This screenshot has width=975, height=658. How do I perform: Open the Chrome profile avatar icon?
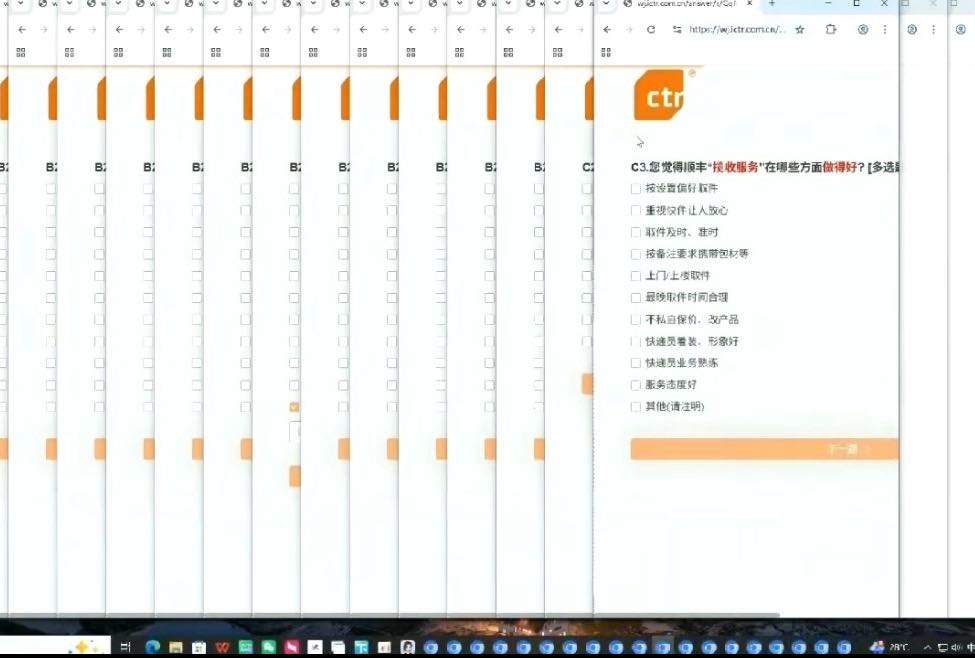[x=864, y=29]
